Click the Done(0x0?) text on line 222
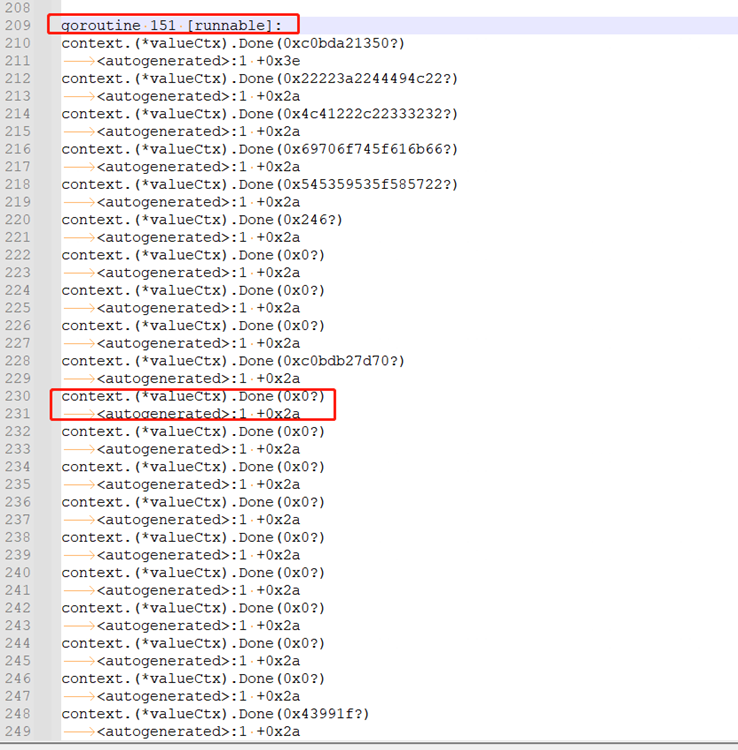This screenshot has width=738, height=750. (x=193, y=255)
